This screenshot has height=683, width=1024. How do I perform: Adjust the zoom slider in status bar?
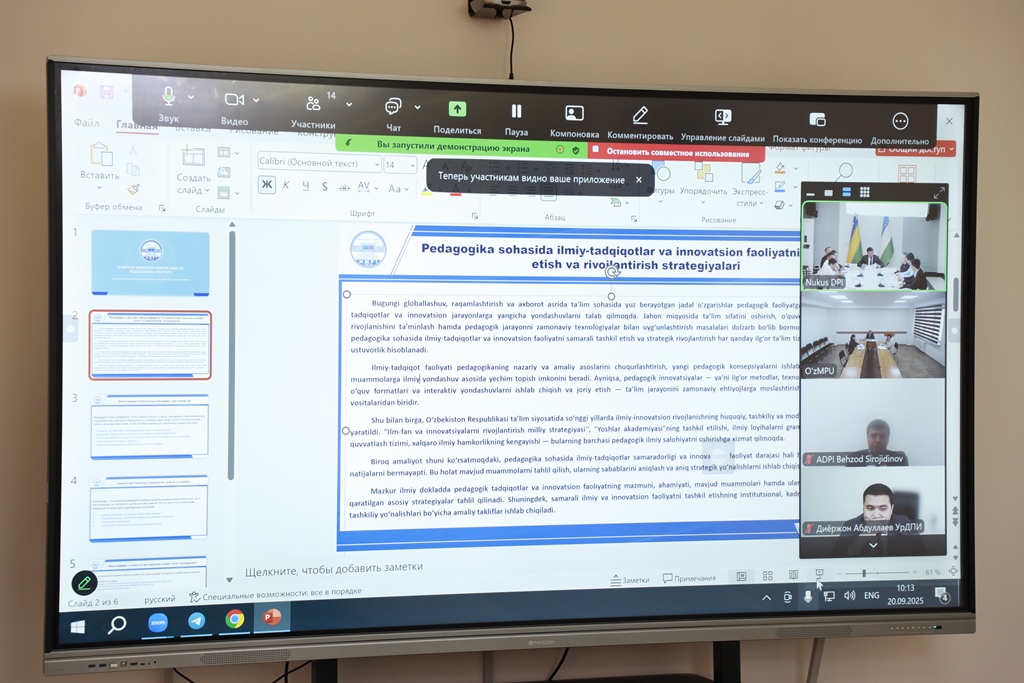click(864, 573)
